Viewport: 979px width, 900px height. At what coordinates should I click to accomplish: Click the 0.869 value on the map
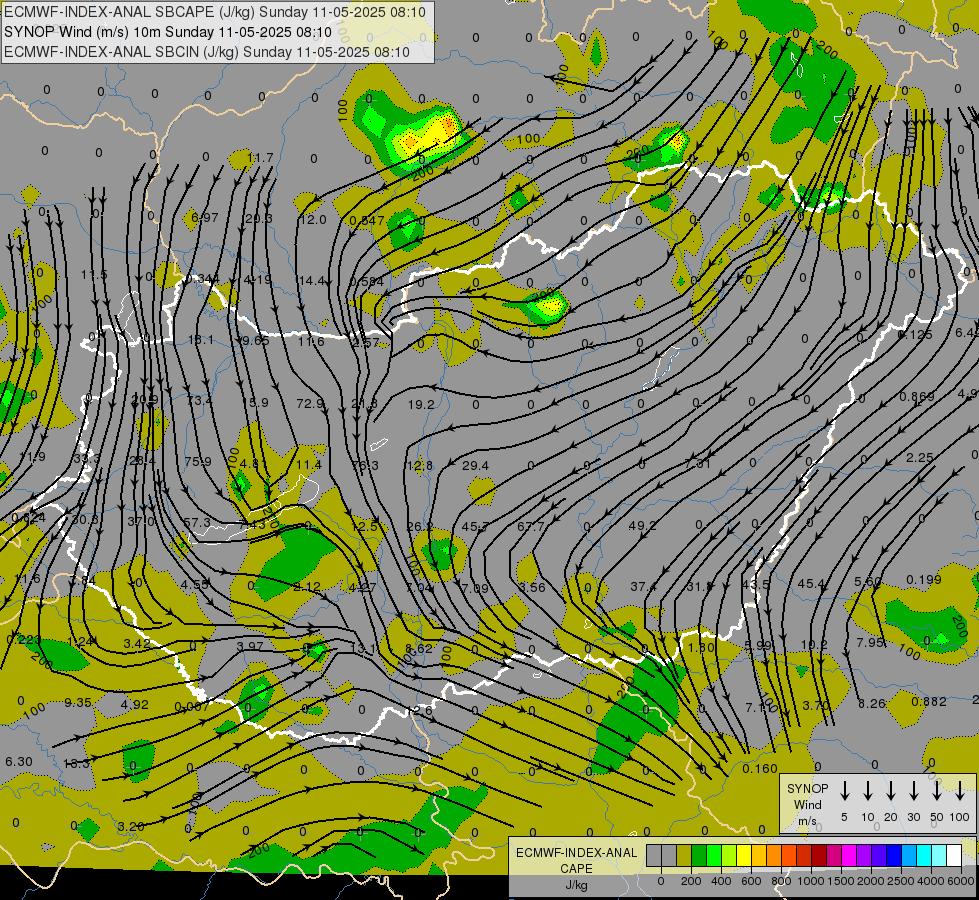point(917,397)
